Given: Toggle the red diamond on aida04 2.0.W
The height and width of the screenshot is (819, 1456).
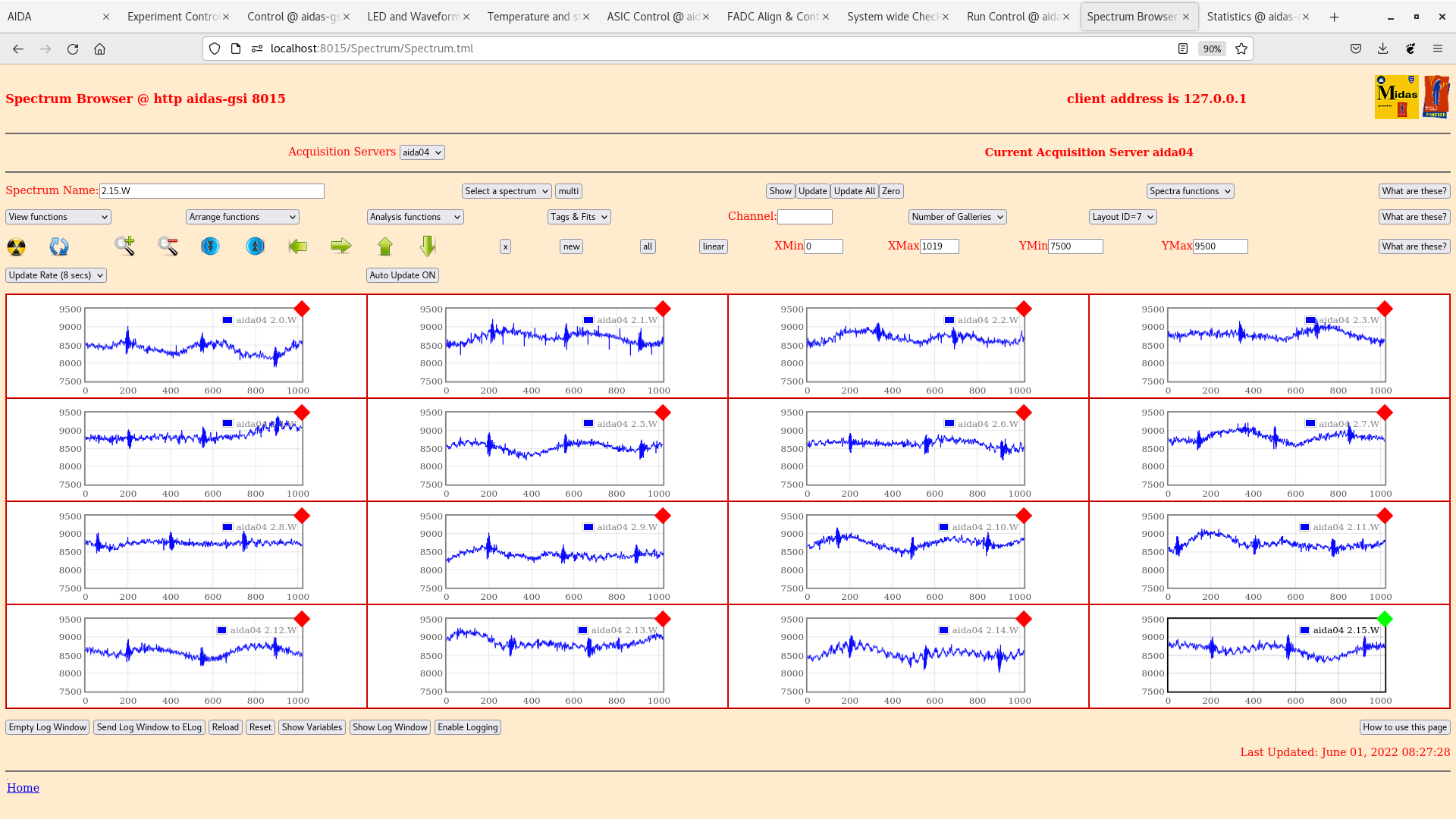Looking at the screenshot, I should (302, 309).
